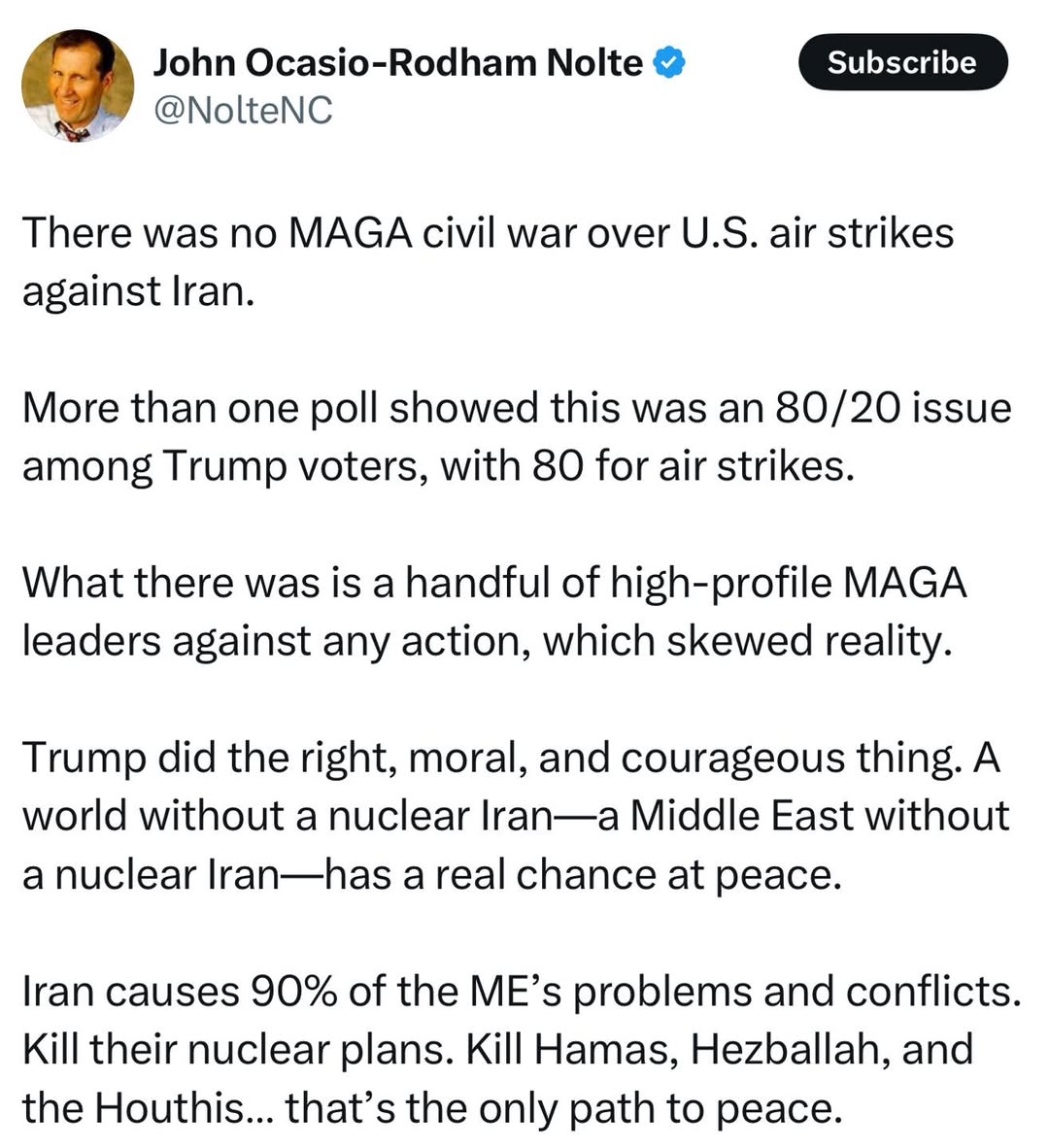Click the paragraph starting 'More than one poll'

coord(517,437)
